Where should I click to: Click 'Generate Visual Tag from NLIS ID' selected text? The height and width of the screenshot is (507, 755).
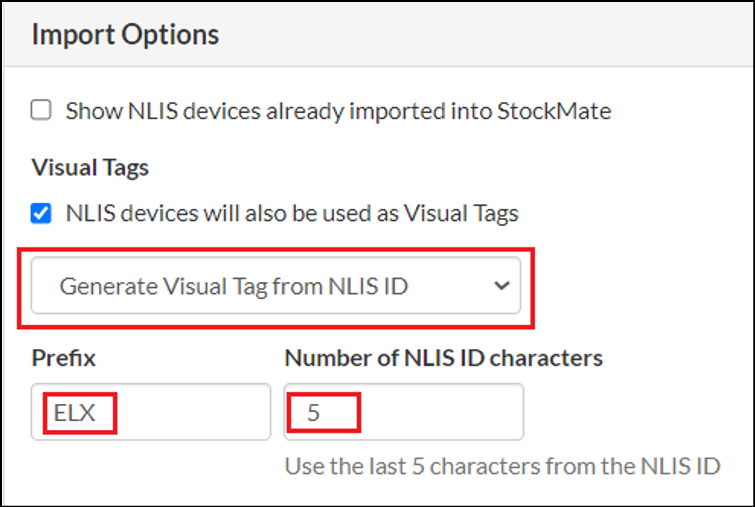click(x=234, y=286)
